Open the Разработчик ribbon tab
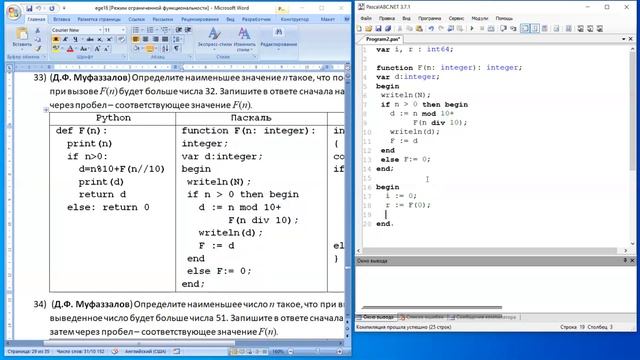 256,19
